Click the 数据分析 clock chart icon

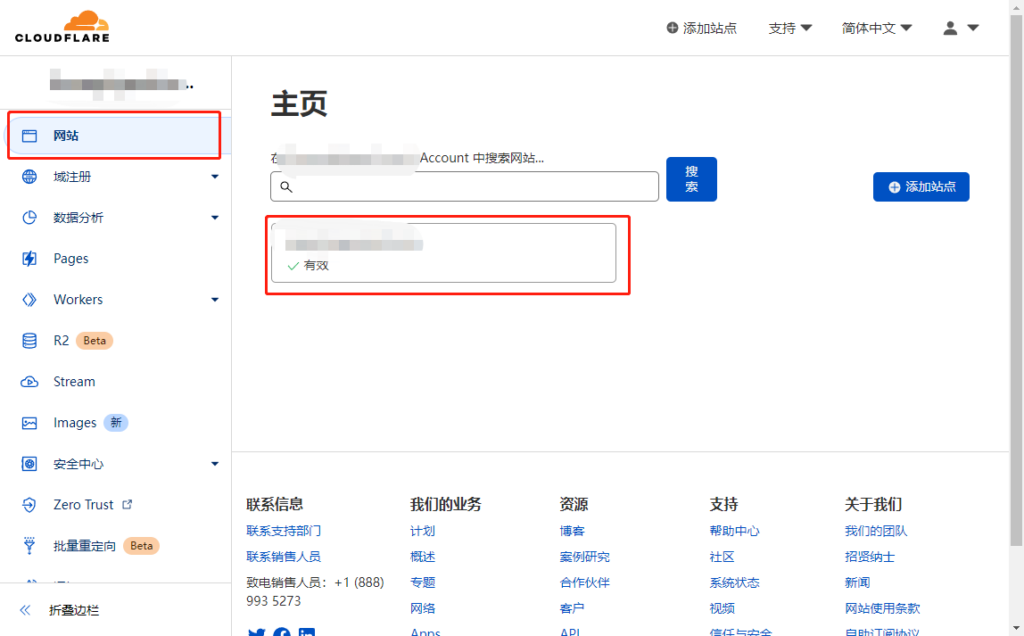point(30,218)
